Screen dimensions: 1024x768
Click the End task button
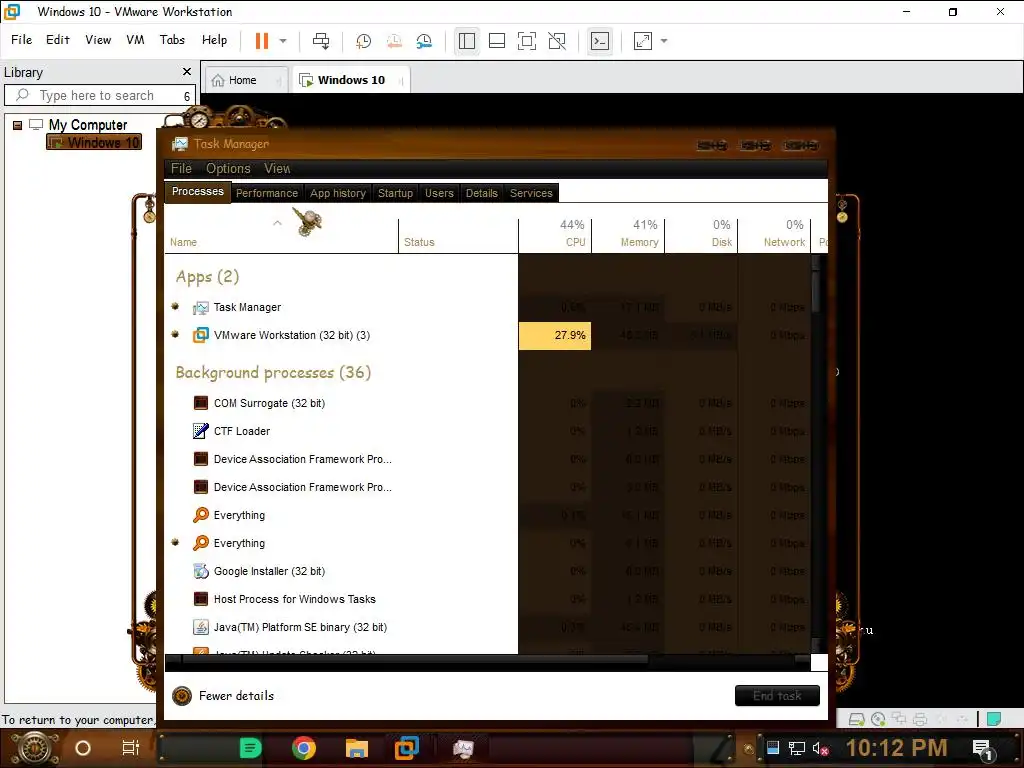(777, 696)
